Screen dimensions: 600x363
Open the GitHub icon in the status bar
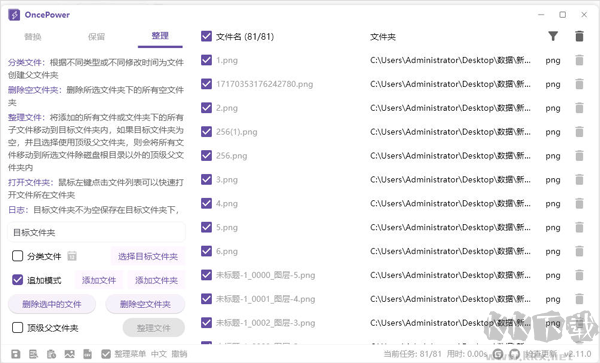pyautogui.click(x=514, y=354)
